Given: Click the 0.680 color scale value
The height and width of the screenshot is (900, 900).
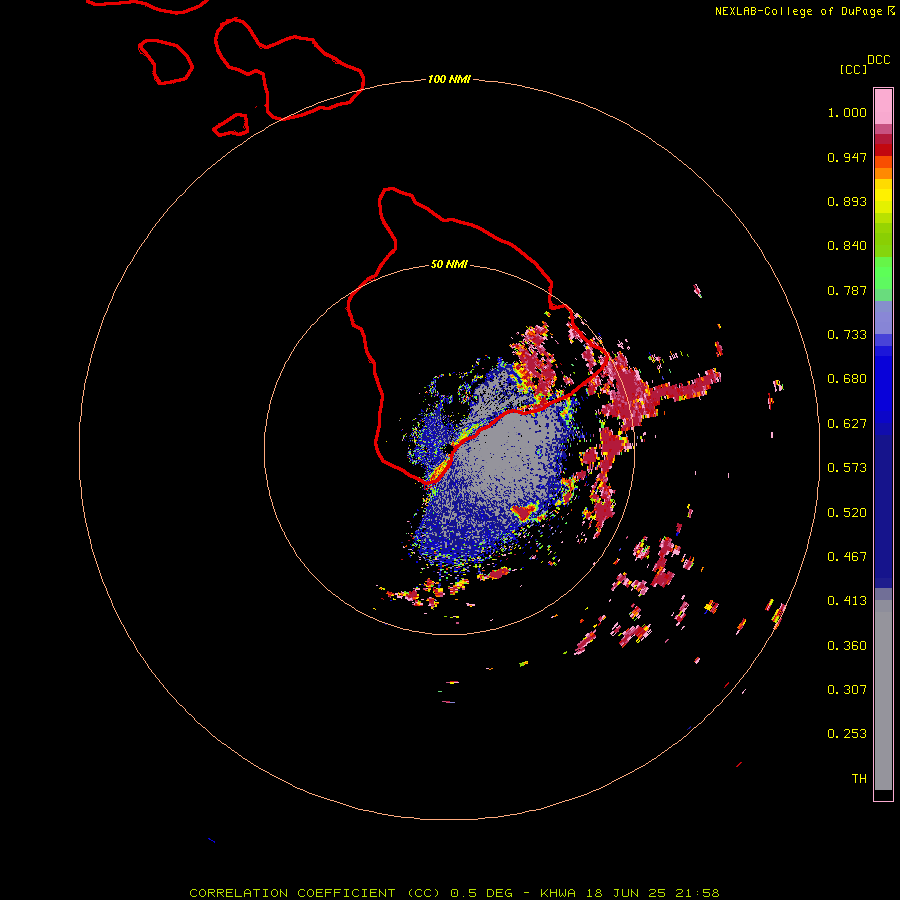Looking at the screenshot, I should tap(847, 379).
